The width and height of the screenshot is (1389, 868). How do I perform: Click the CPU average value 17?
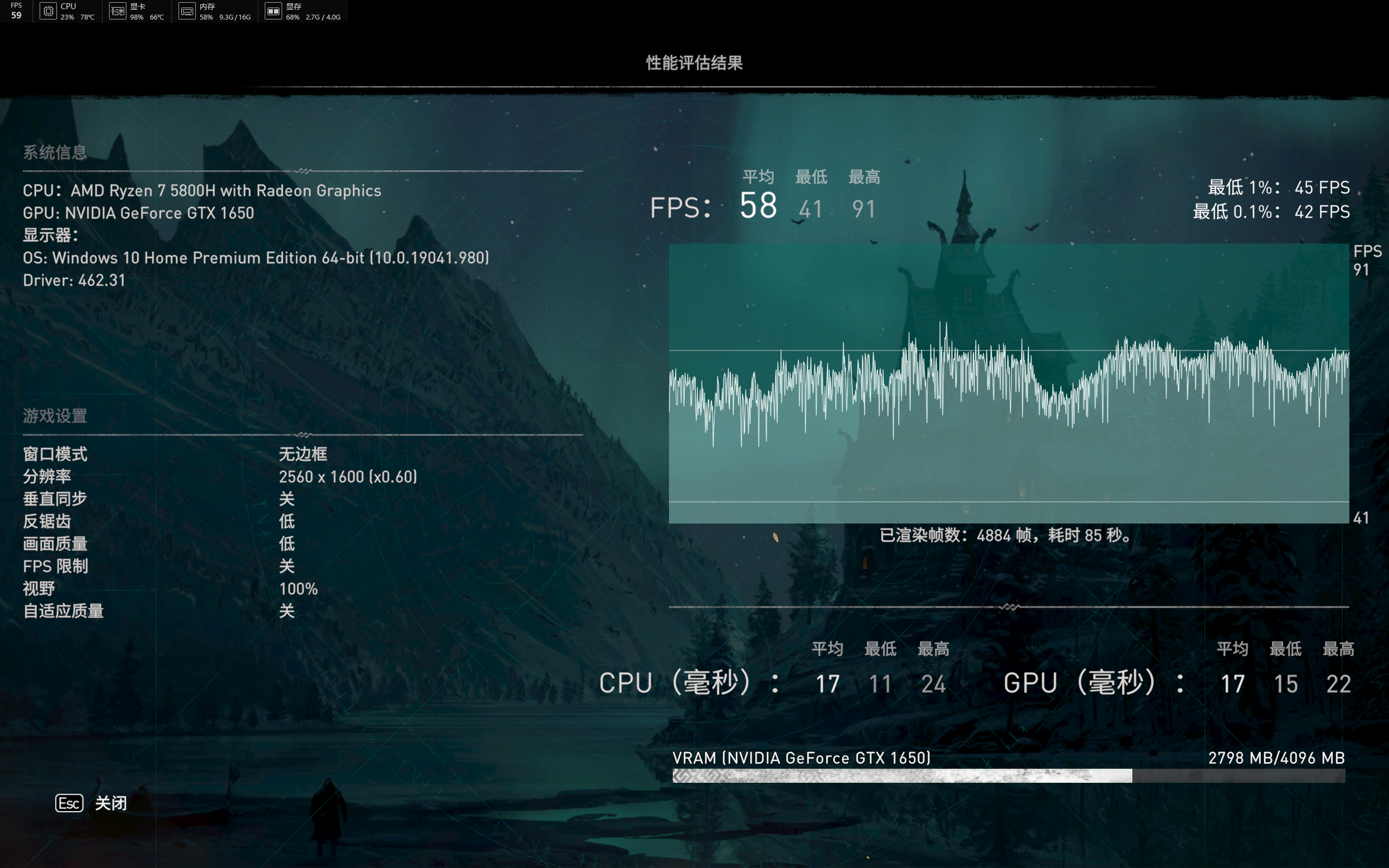[x=827, y=684]
